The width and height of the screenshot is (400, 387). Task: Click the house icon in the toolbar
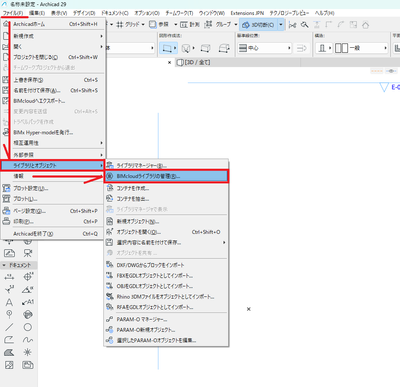pyautogui.click(x=366, y=25)
